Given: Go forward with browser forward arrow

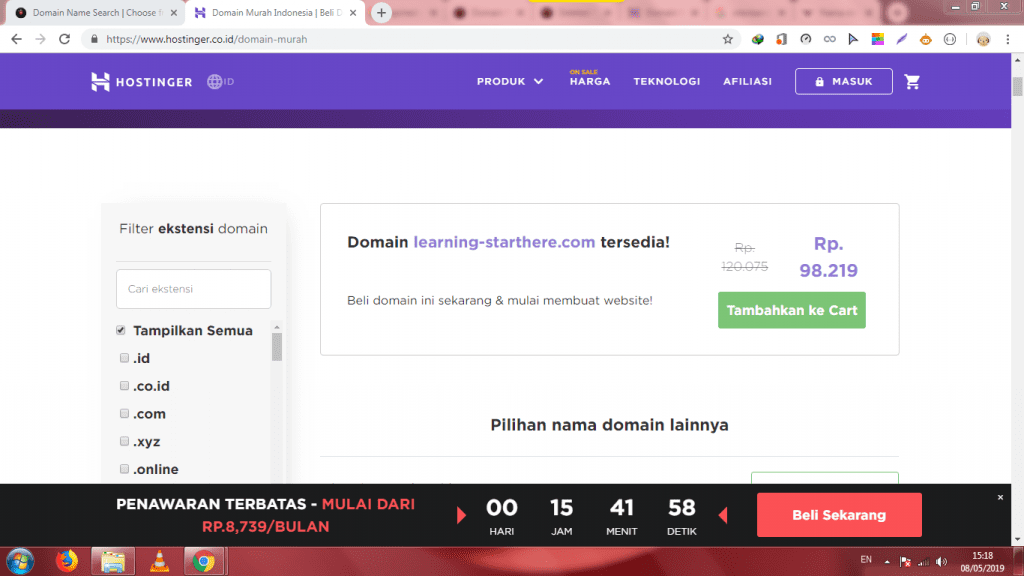Looking at the screenshot, I should pos(40,39).
